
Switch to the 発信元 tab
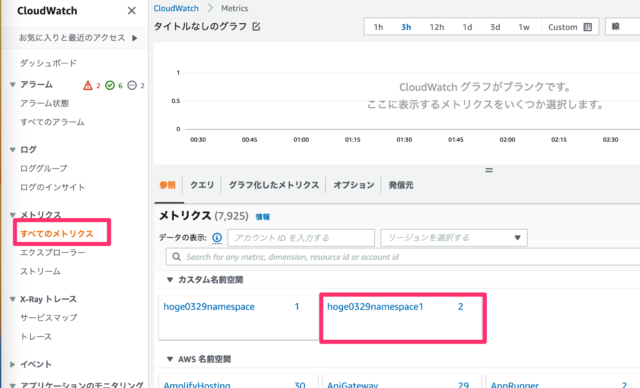[x=401, y=185]
